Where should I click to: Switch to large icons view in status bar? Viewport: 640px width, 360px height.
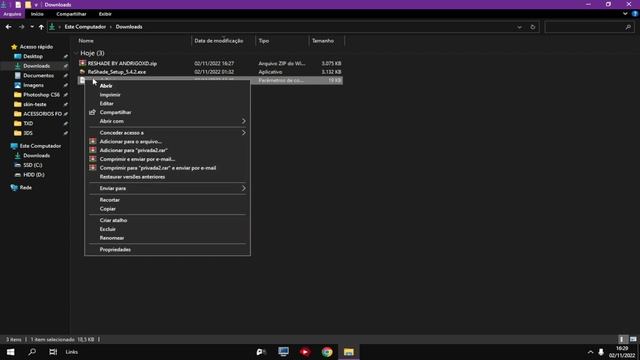tap(633, 340)
